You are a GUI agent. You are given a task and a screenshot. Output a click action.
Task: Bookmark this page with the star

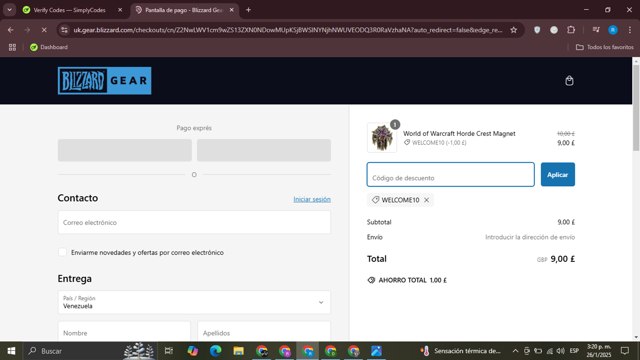[513, 30]
